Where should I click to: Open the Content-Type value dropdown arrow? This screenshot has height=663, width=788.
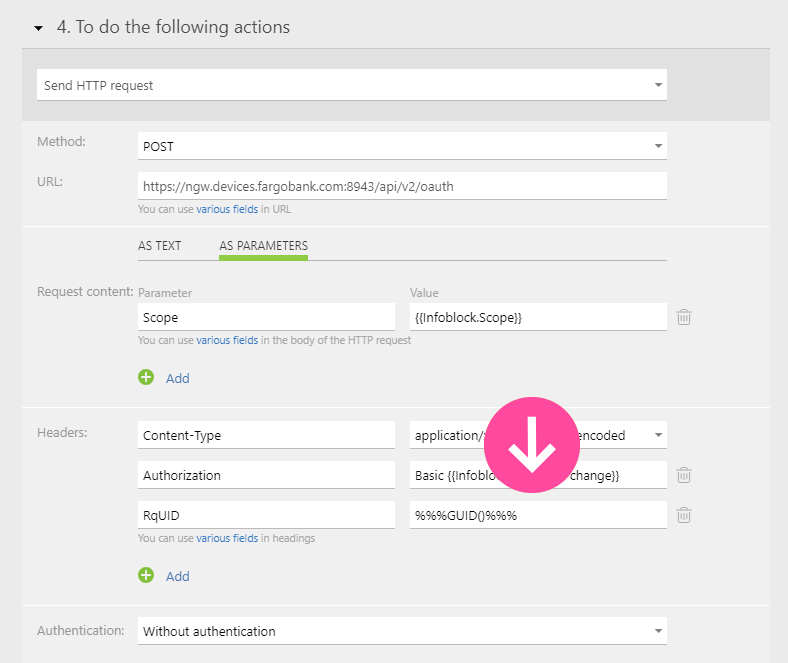coord(658,435)
